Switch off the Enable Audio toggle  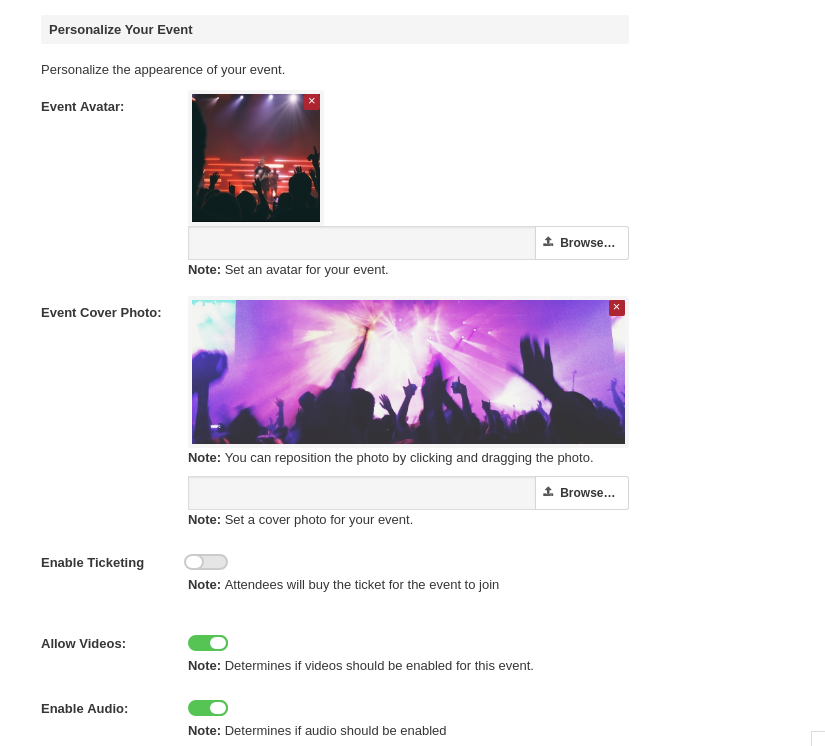(x=208, y=708)
